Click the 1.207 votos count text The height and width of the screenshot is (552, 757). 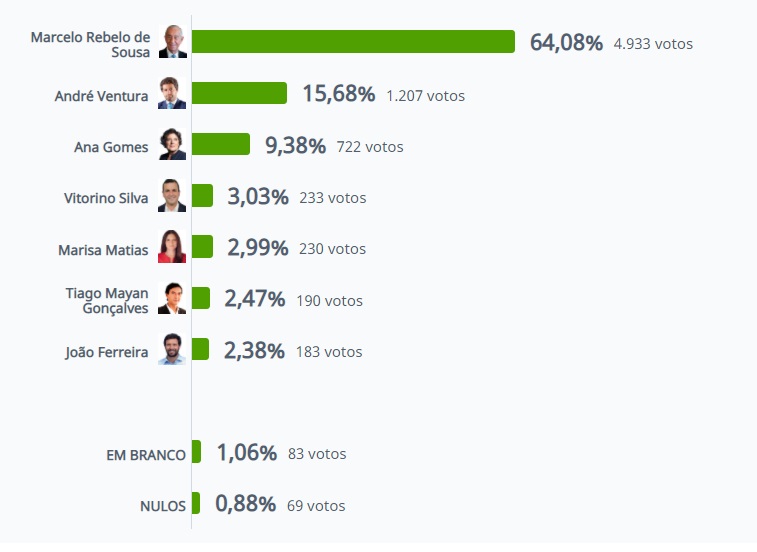(425, 96)
